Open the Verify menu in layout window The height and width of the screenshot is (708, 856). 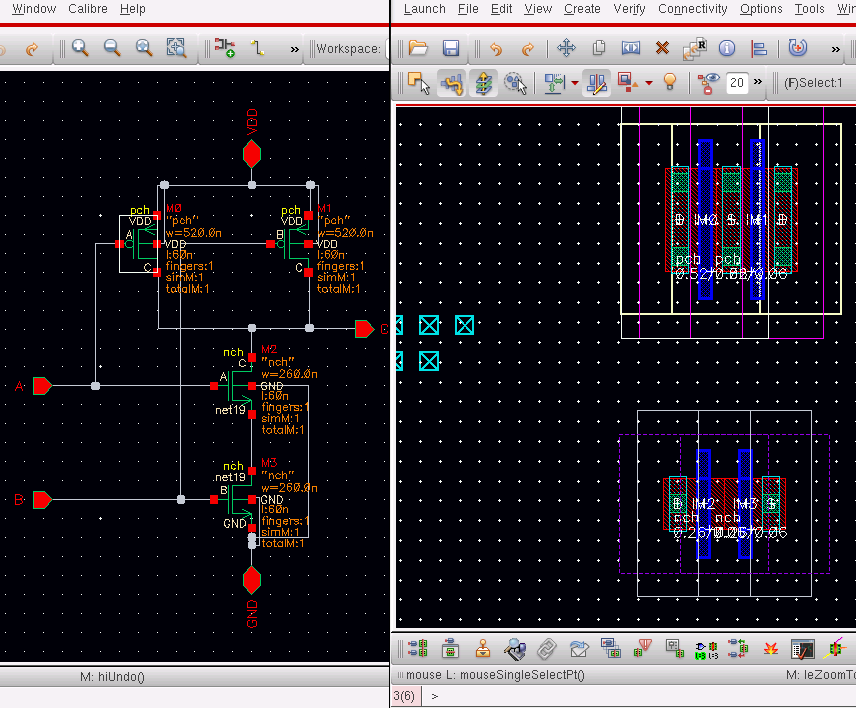tap(629, 9)
